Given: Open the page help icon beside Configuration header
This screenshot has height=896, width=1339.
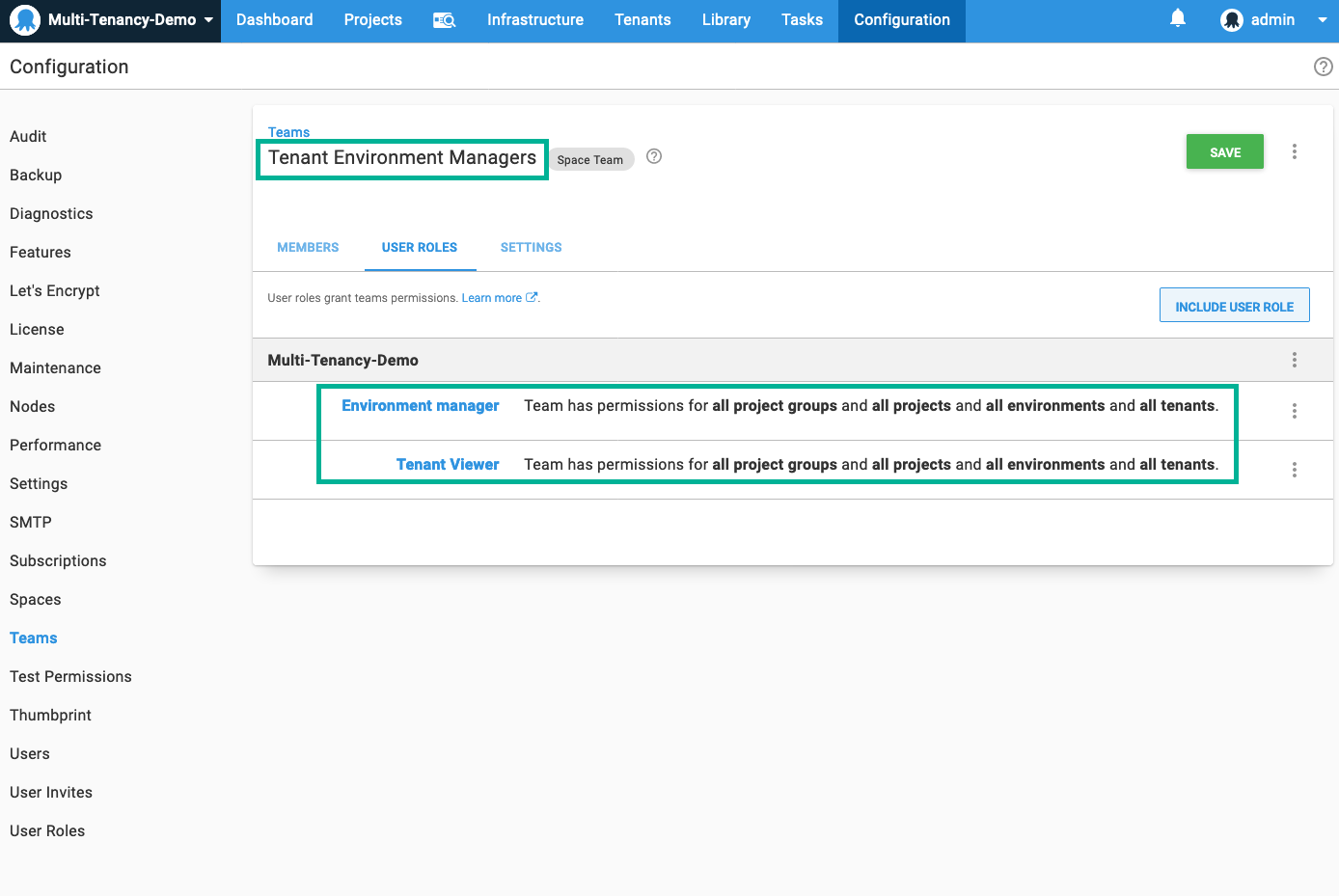Looking at the screenshot, I should [1323, 67].
